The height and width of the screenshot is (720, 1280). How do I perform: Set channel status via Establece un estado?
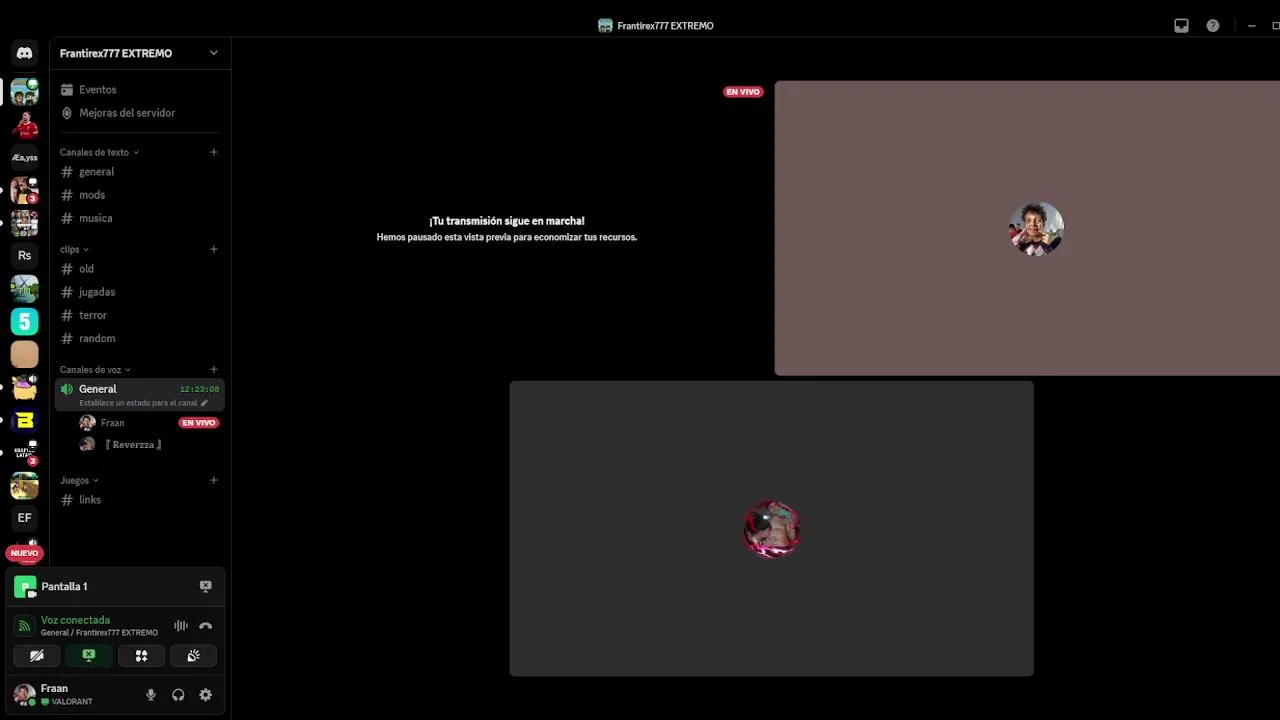coord(143,403)
